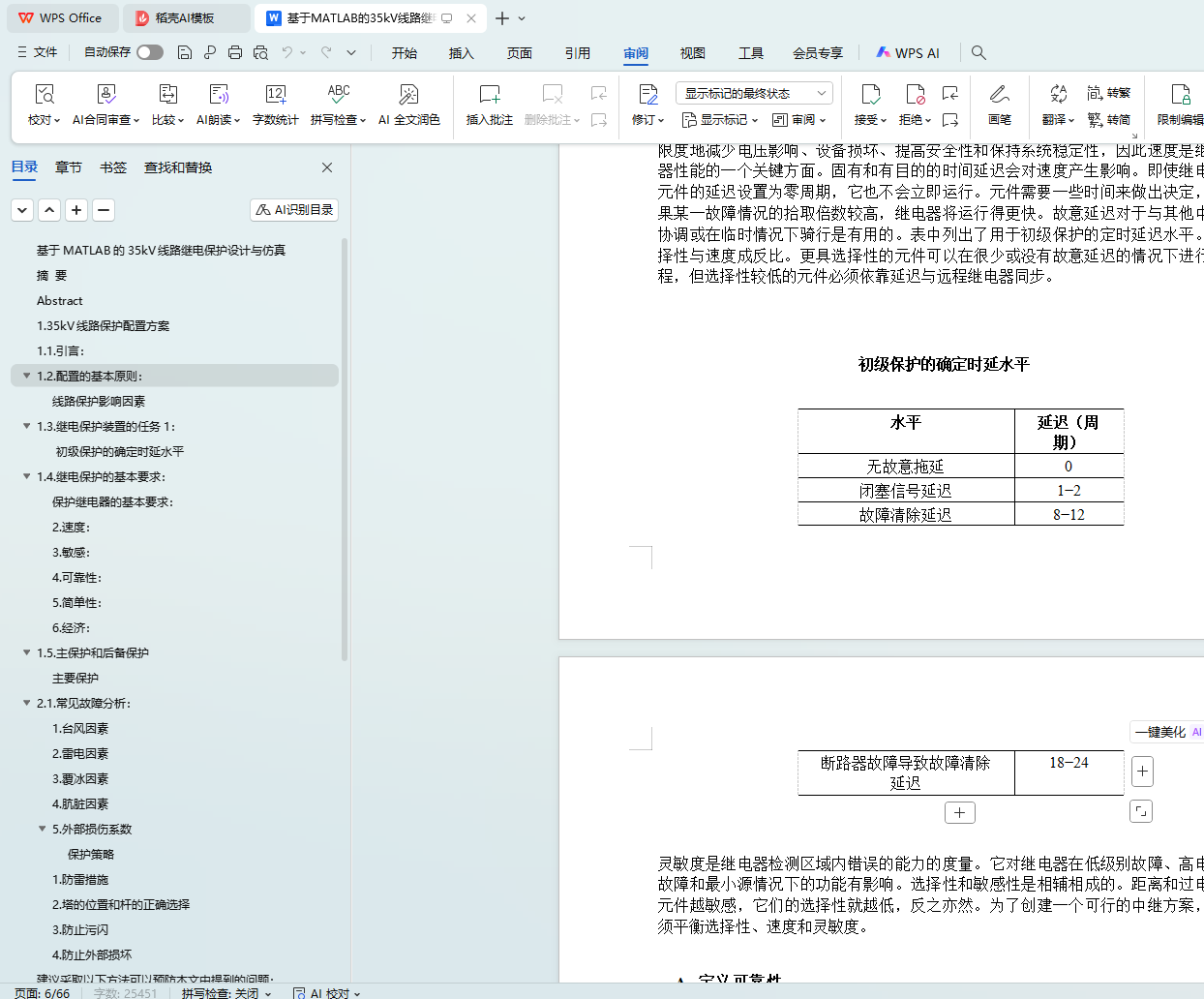The width and height of the screenshot is (1204, 999).
Task: Click the outline panel vertical scrollbar
Action: pos(345,445)
